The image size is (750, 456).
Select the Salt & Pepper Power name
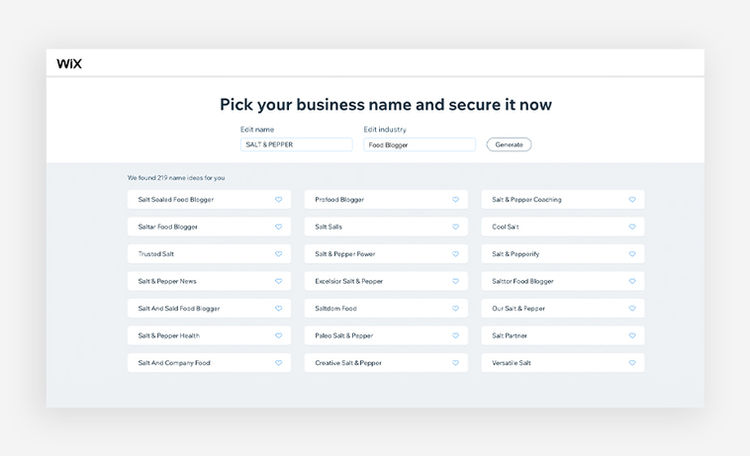386,254
